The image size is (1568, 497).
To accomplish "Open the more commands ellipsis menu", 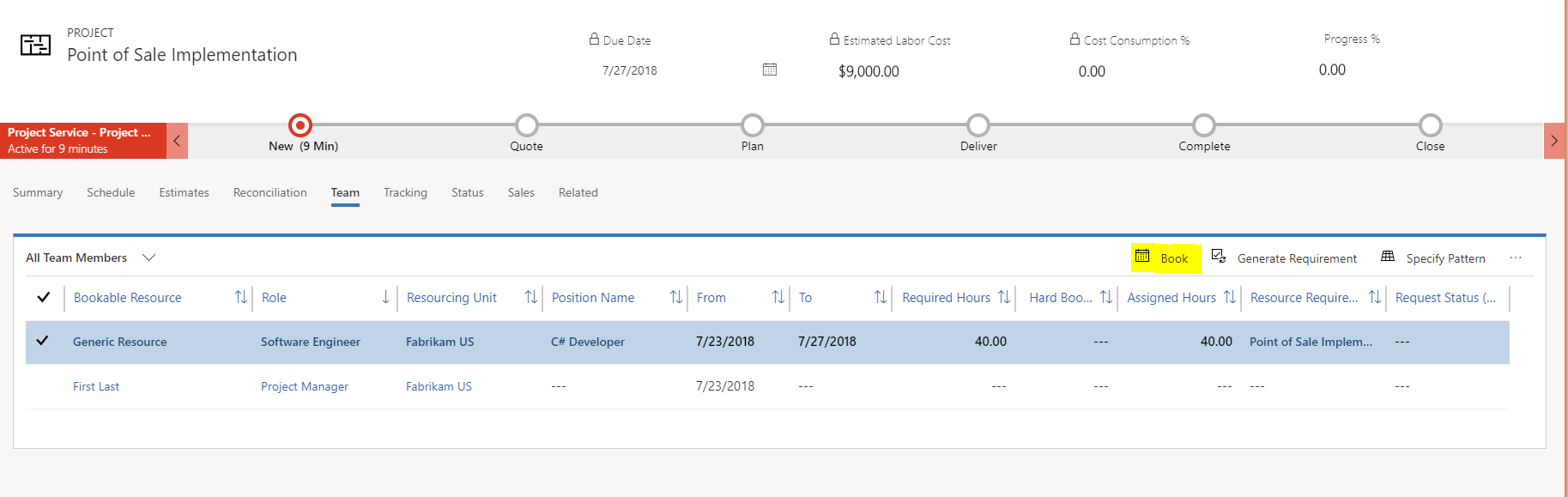I will tap(1516, 258).
